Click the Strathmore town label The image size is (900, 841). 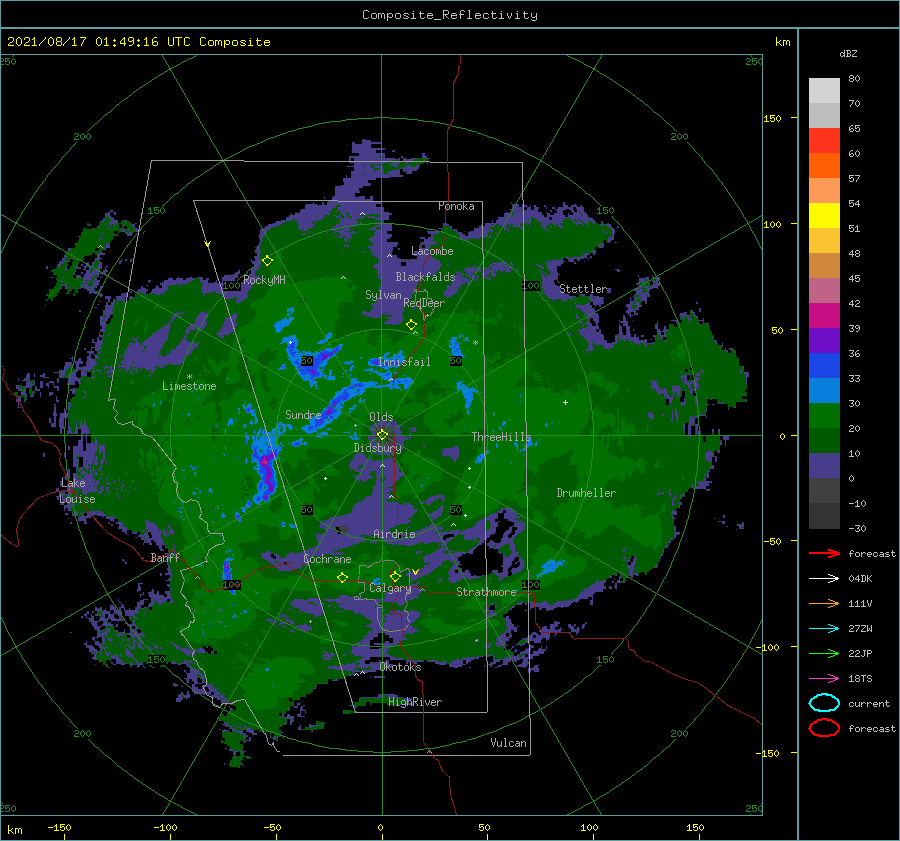point(487,592)
